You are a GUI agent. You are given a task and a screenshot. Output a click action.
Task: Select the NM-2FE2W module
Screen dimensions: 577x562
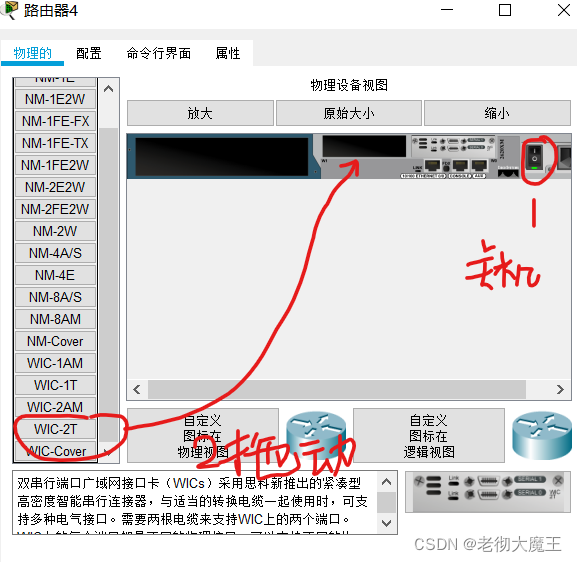coord(55,209)
